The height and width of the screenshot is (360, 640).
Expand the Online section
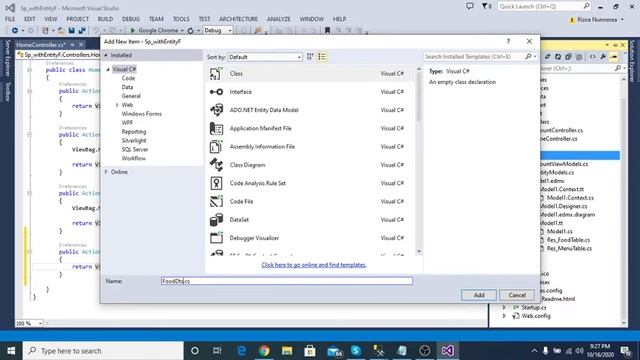pos(106,172)
